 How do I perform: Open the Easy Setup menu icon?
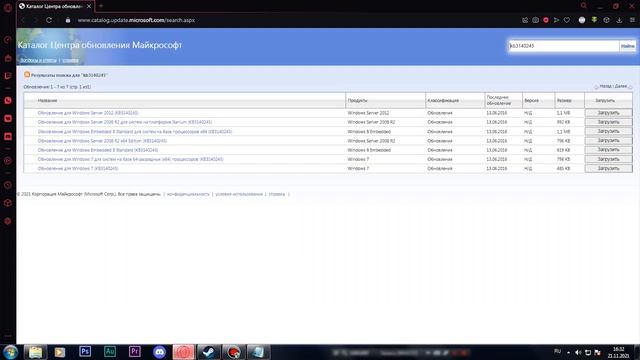click(x=632, y=20)
